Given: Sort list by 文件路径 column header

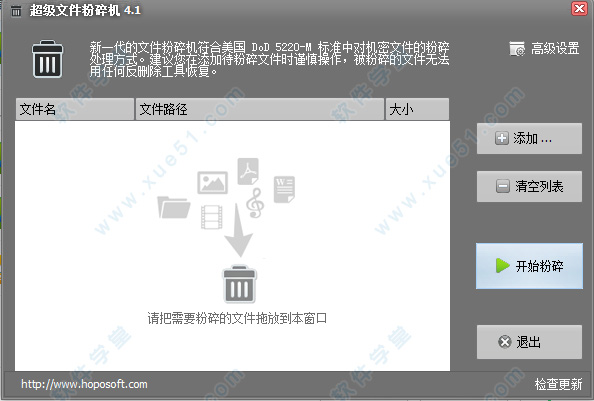Looking at the screenshot, I should [260, 109].
